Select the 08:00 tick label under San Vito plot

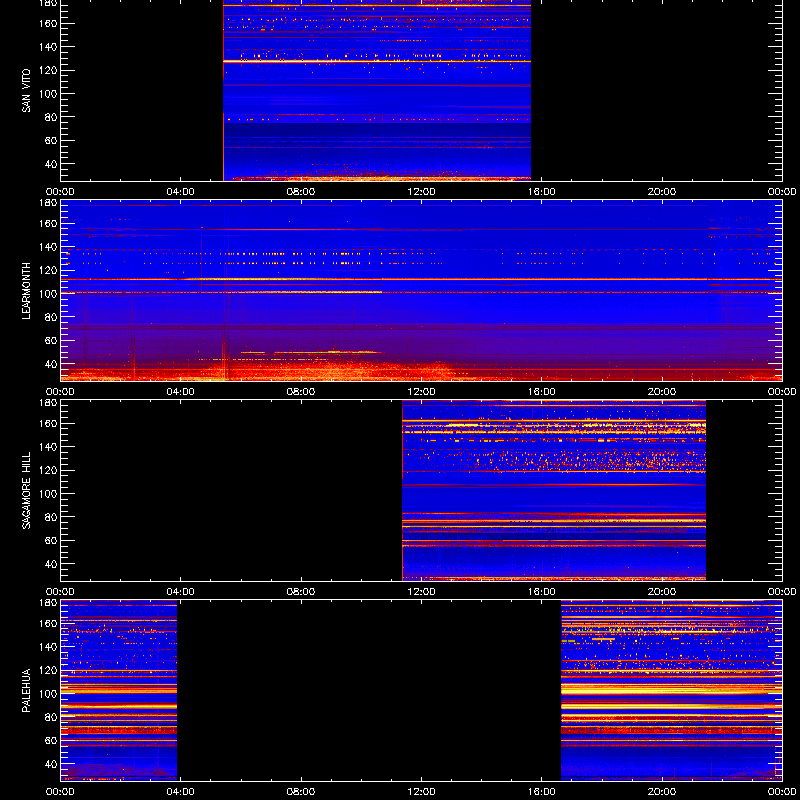pyautogui.click(x=301, y=192)
